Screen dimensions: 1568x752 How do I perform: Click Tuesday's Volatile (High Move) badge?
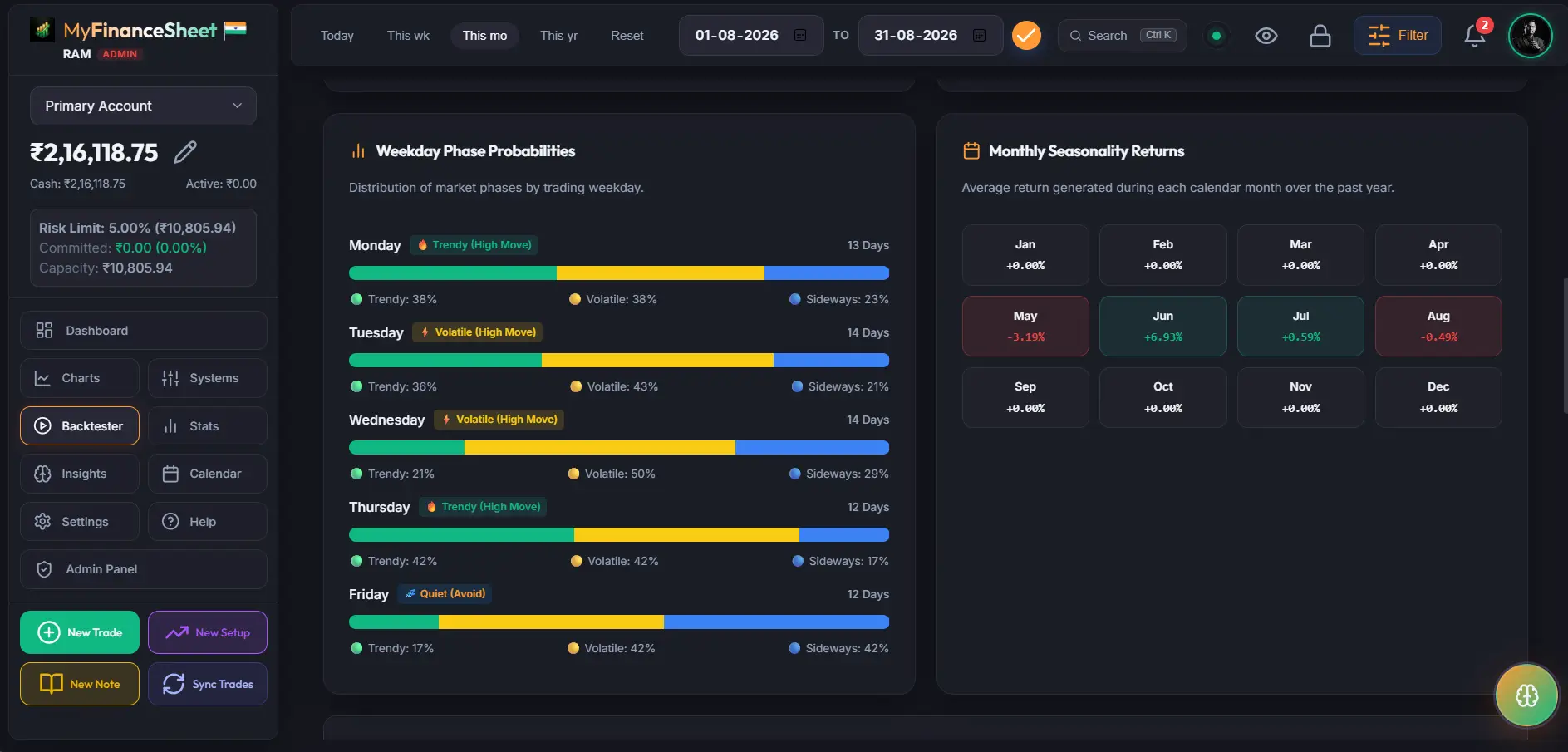point(477,332)
